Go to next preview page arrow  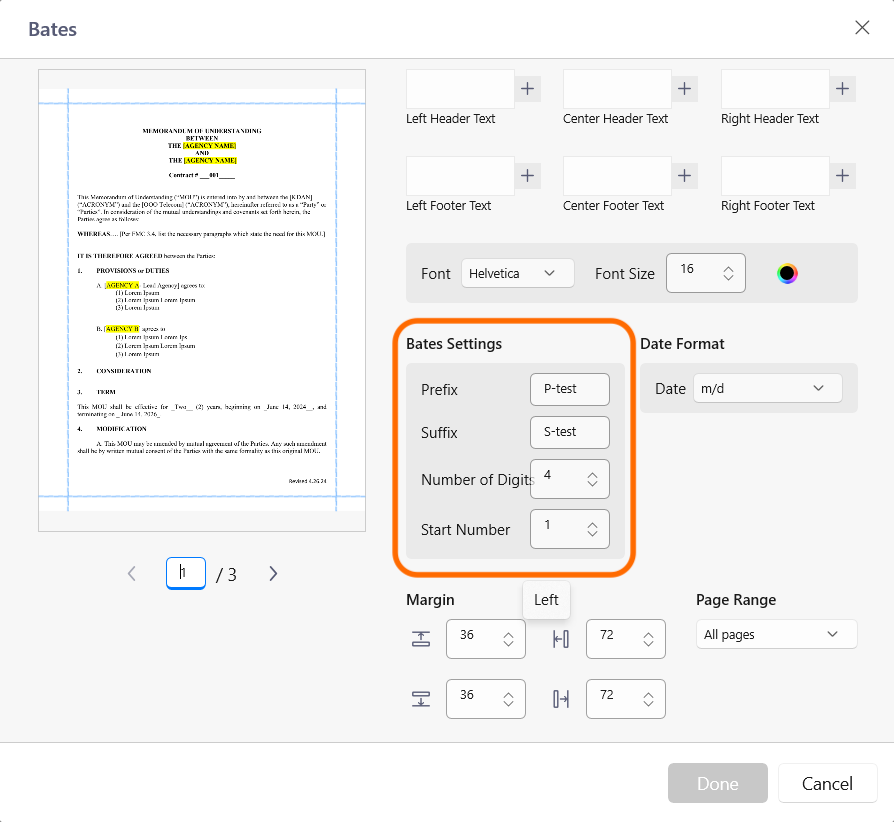[x=273, y=573]
